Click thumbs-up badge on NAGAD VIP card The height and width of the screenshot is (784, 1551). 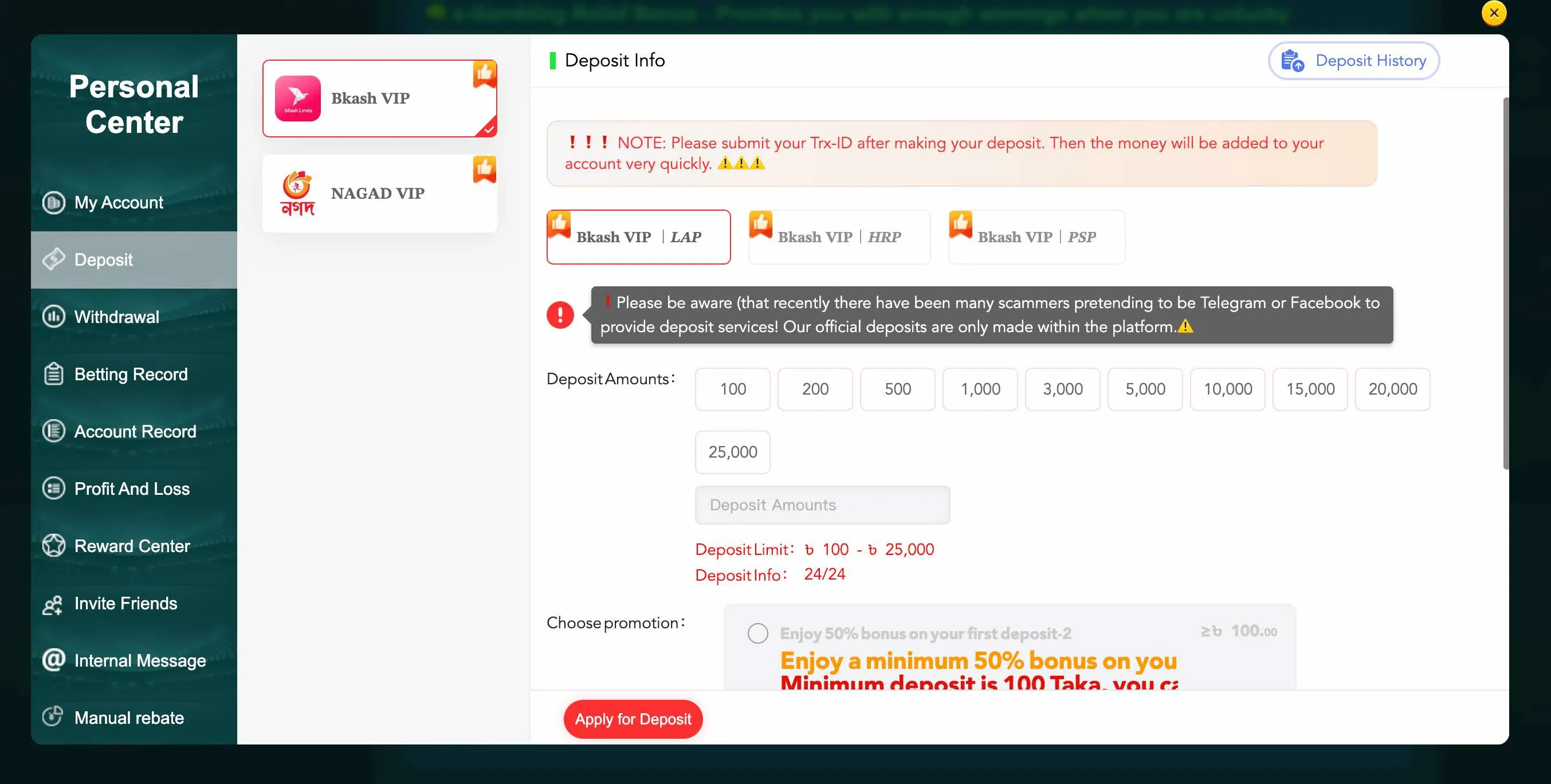click(x=485, y=169)
